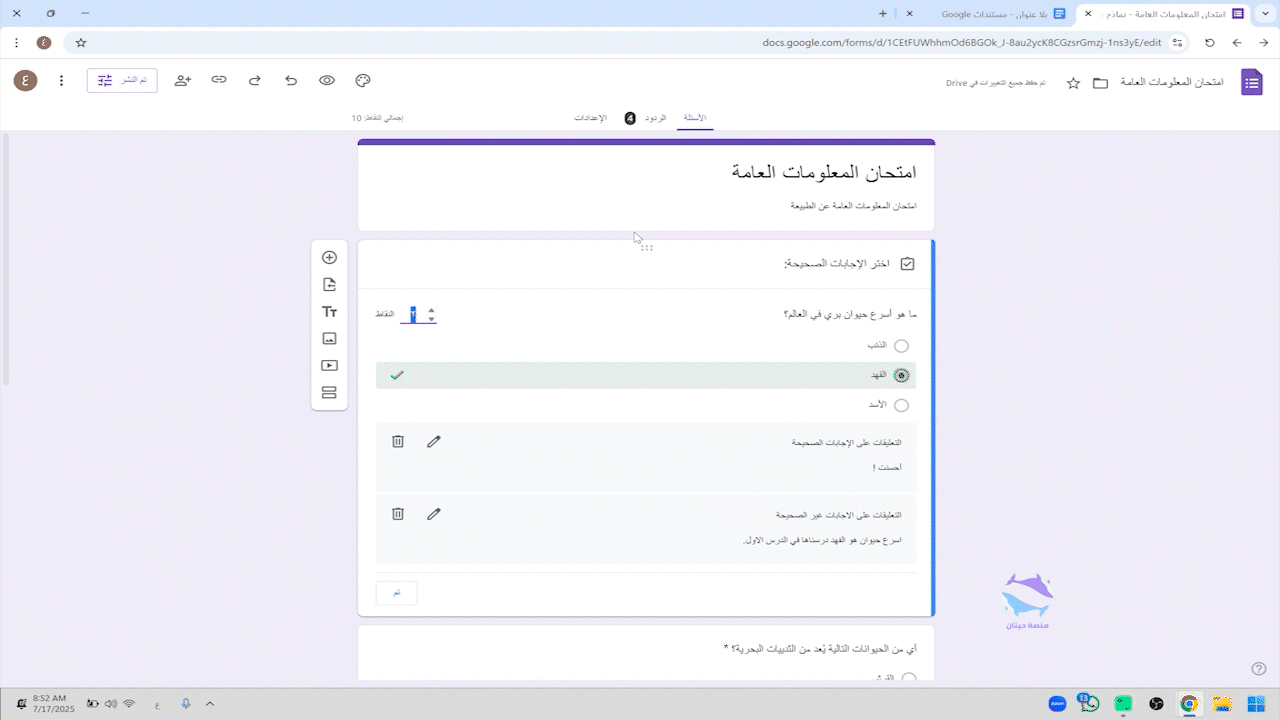Screen dimensions: 1280x720
Task: Add a video from the side toolbar
Action: pyautogui.click(x=329, y=366)
